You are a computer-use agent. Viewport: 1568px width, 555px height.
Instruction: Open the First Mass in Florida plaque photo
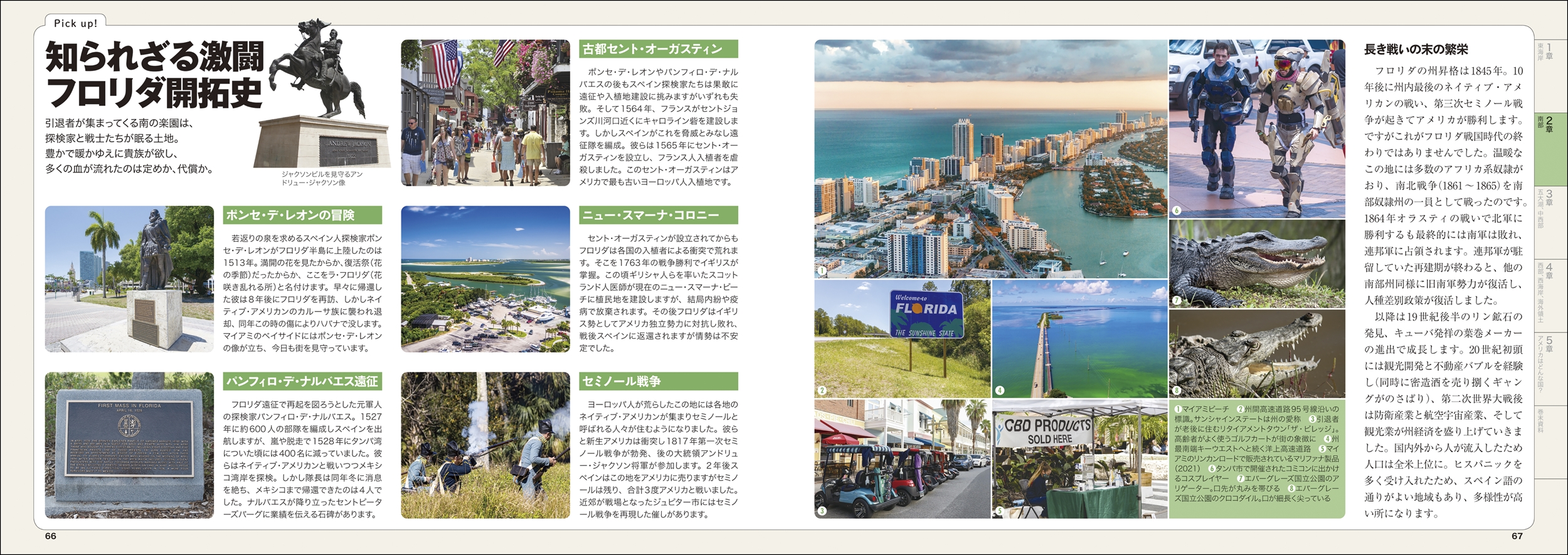coord(129,445)
